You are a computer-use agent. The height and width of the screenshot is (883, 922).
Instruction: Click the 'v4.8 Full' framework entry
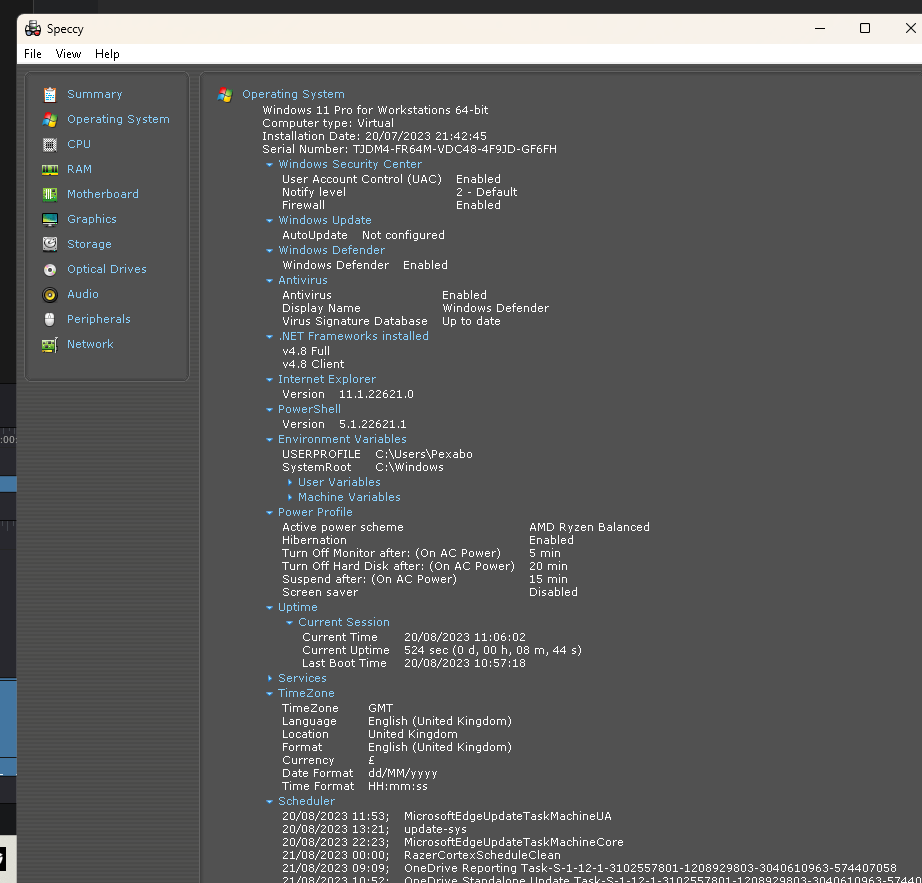306,352
